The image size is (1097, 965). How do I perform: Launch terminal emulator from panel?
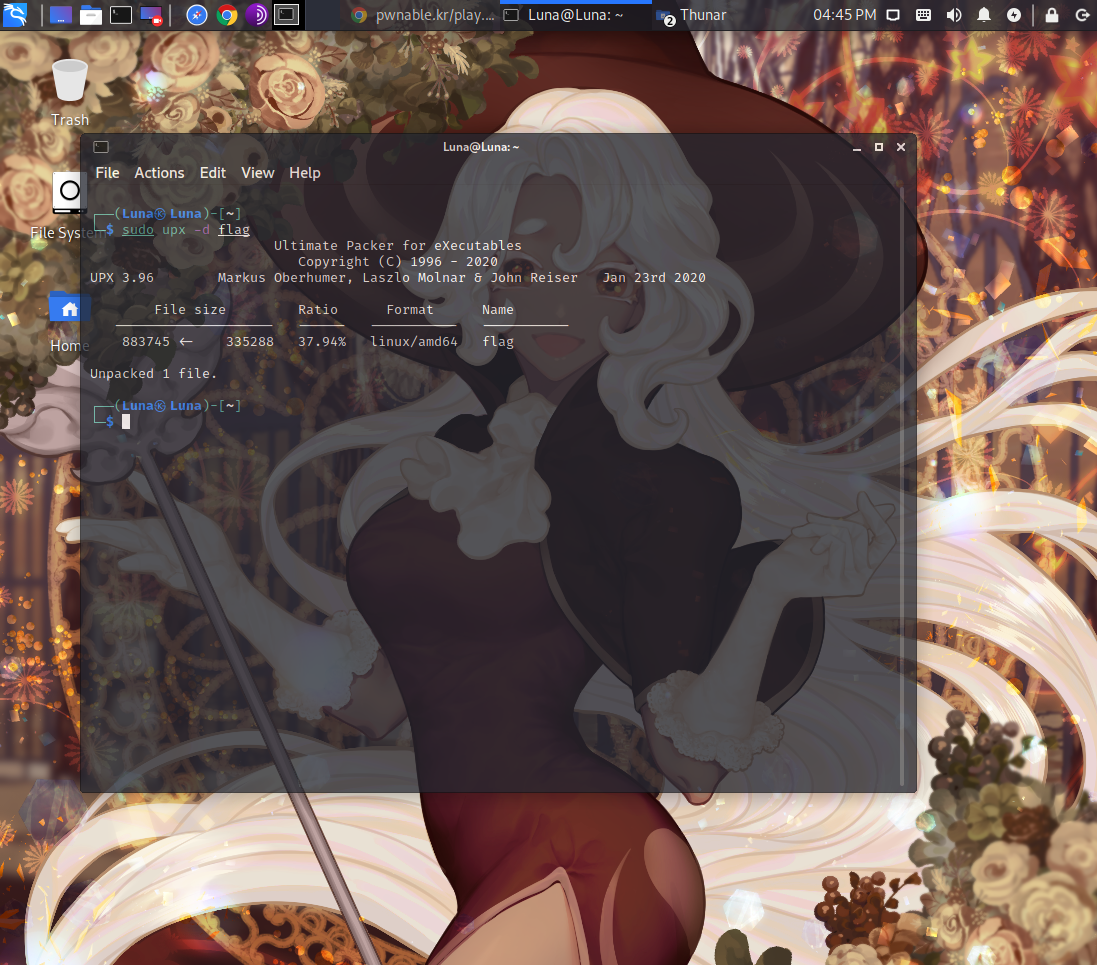coord(121,15)
